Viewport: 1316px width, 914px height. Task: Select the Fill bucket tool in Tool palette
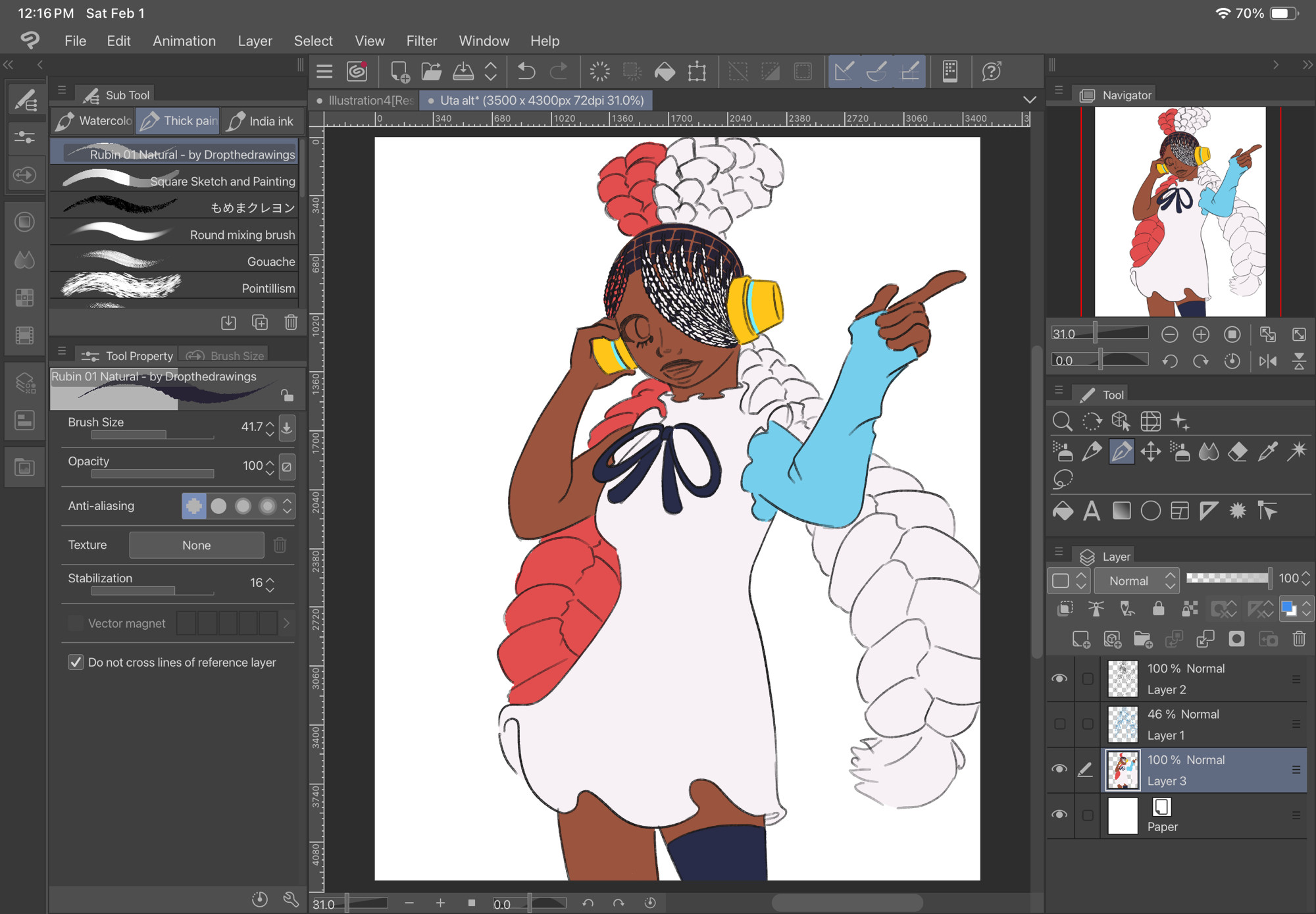click(x=1063, y=511)
